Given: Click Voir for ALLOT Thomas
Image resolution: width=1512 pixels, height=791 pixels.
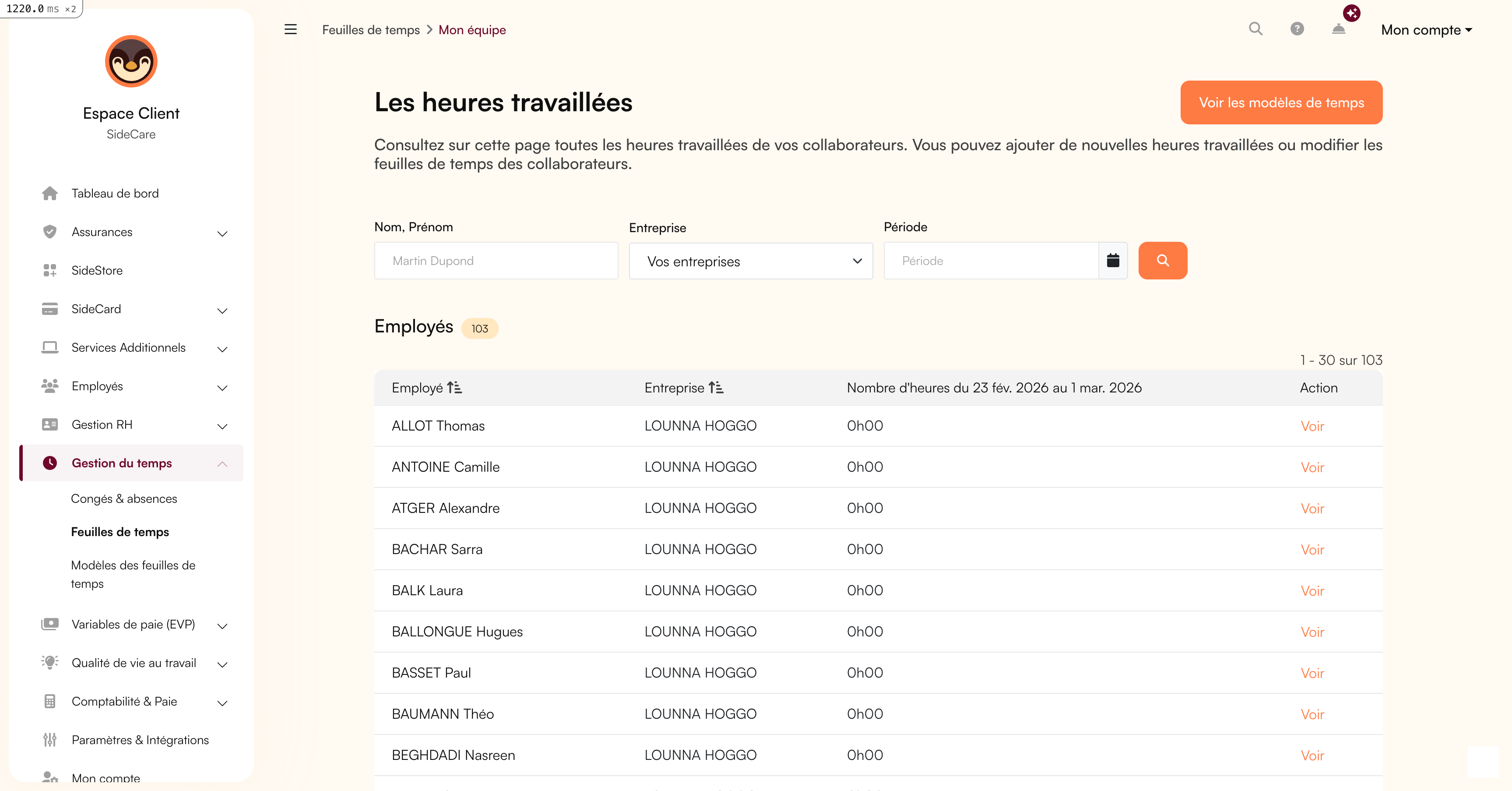Looking at the screenshot, I should click(x=1312, y=426).
